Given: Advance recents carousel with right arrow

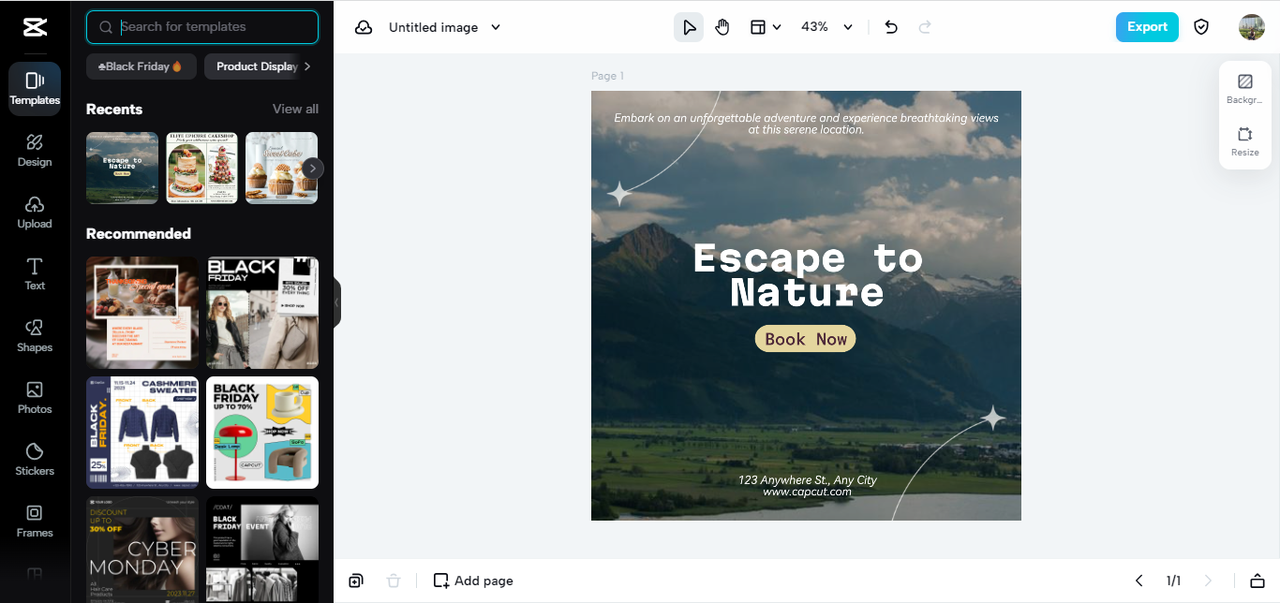Looking at the screenshot, I should (x=313, y=168).
